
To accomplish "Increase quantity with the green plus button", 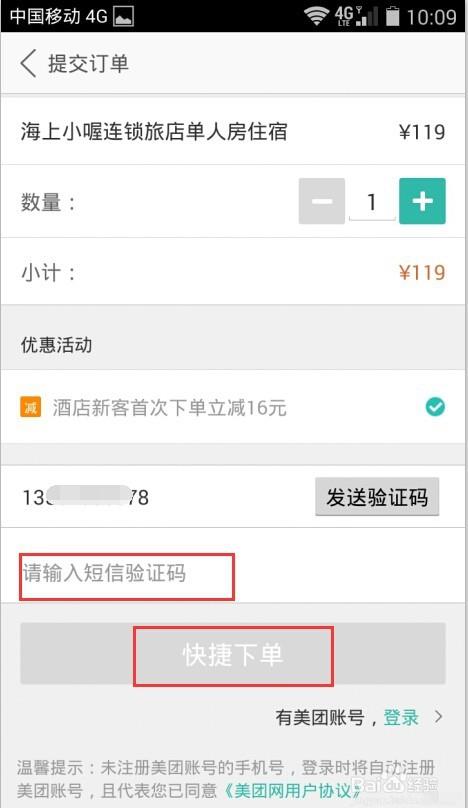I will [x=422, y=201].
